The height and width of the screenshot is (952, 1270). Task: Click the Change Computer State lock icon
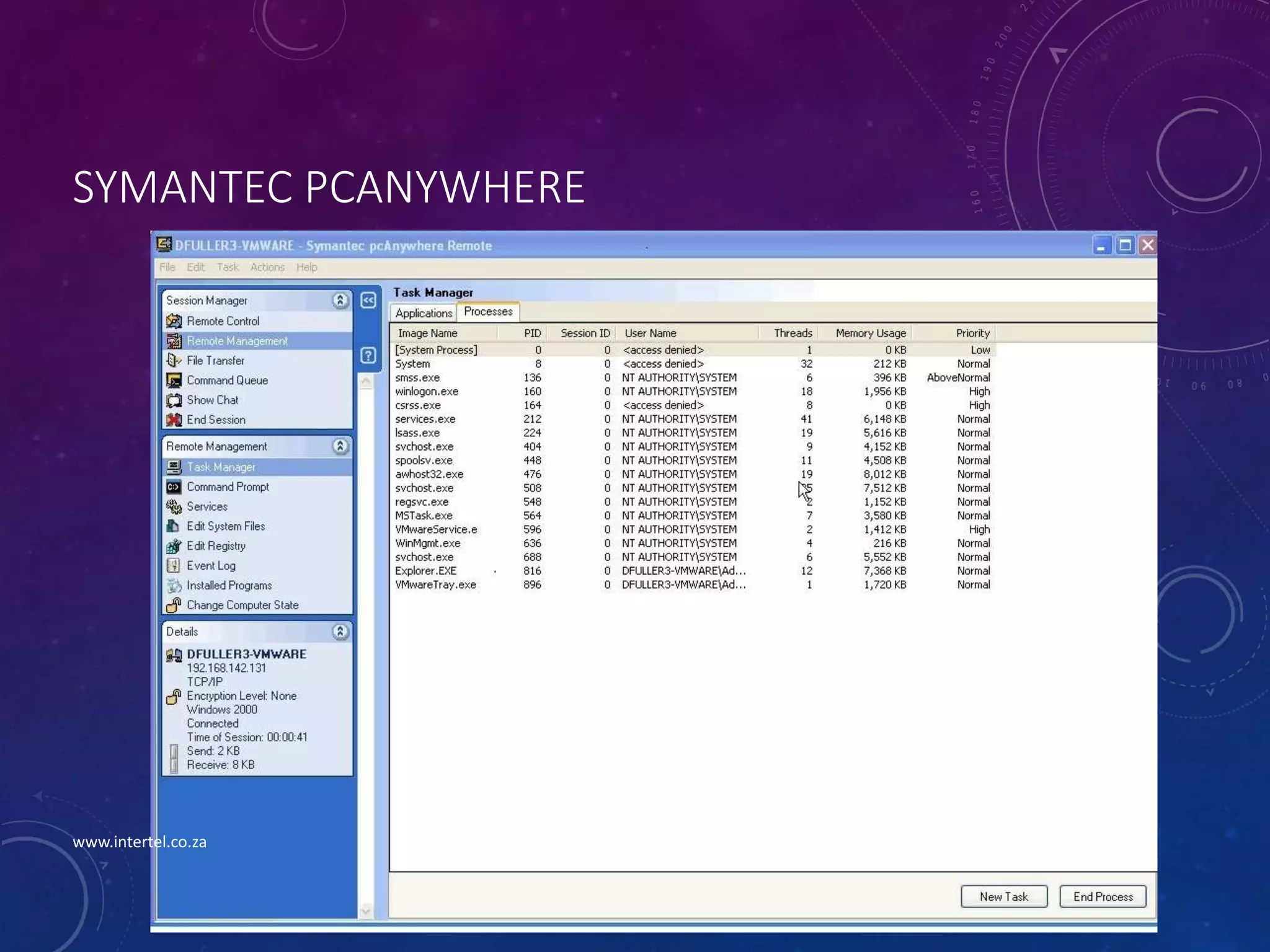174,605
